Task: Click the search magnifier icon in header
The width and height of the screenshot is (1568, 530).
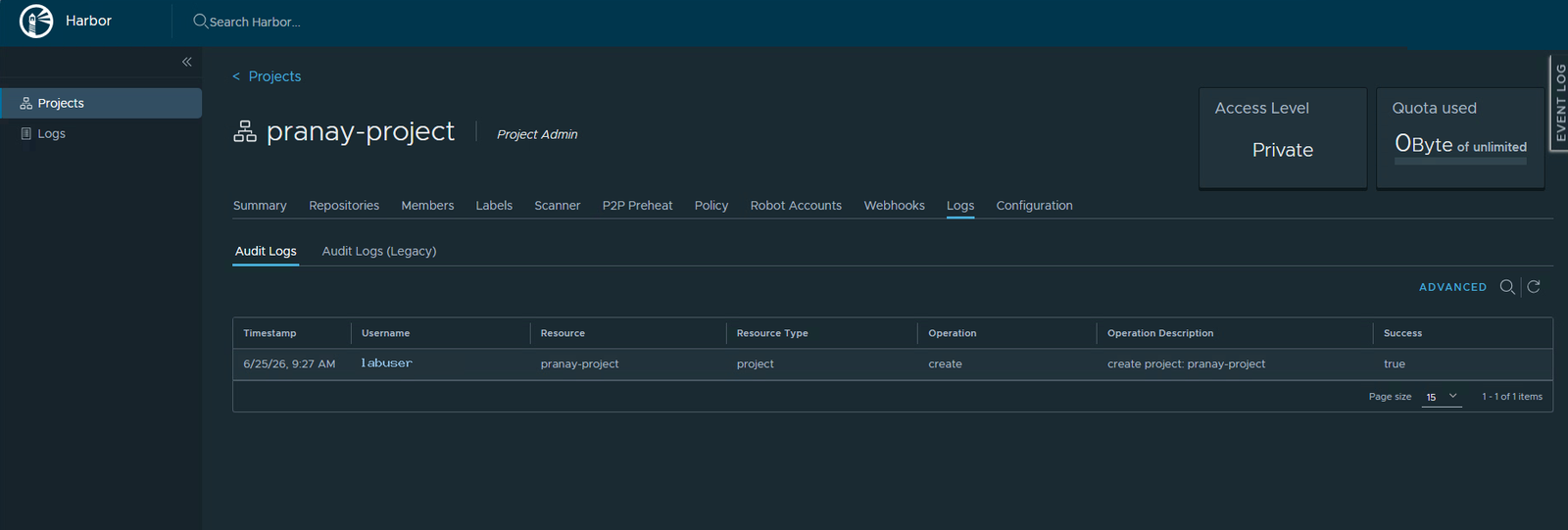Action: click(200, 21)
